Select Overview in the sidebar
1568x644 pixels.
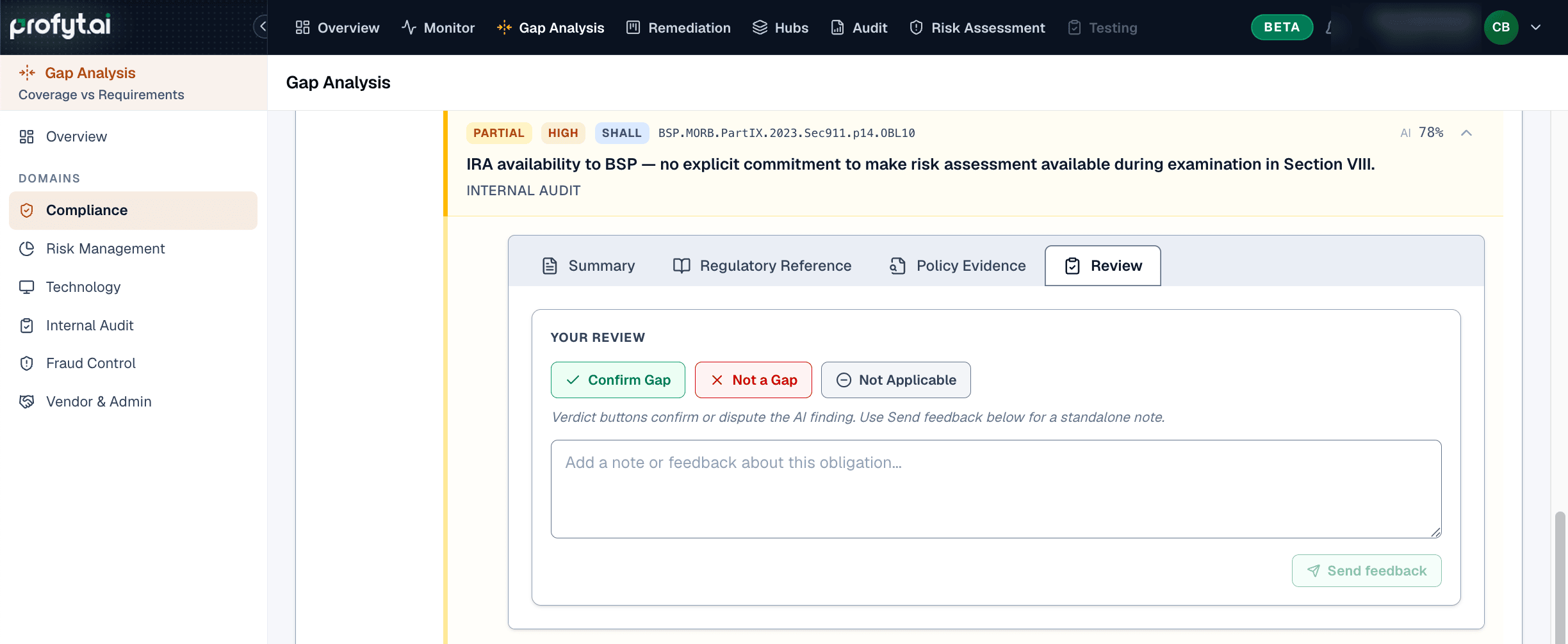click(133, 136)
